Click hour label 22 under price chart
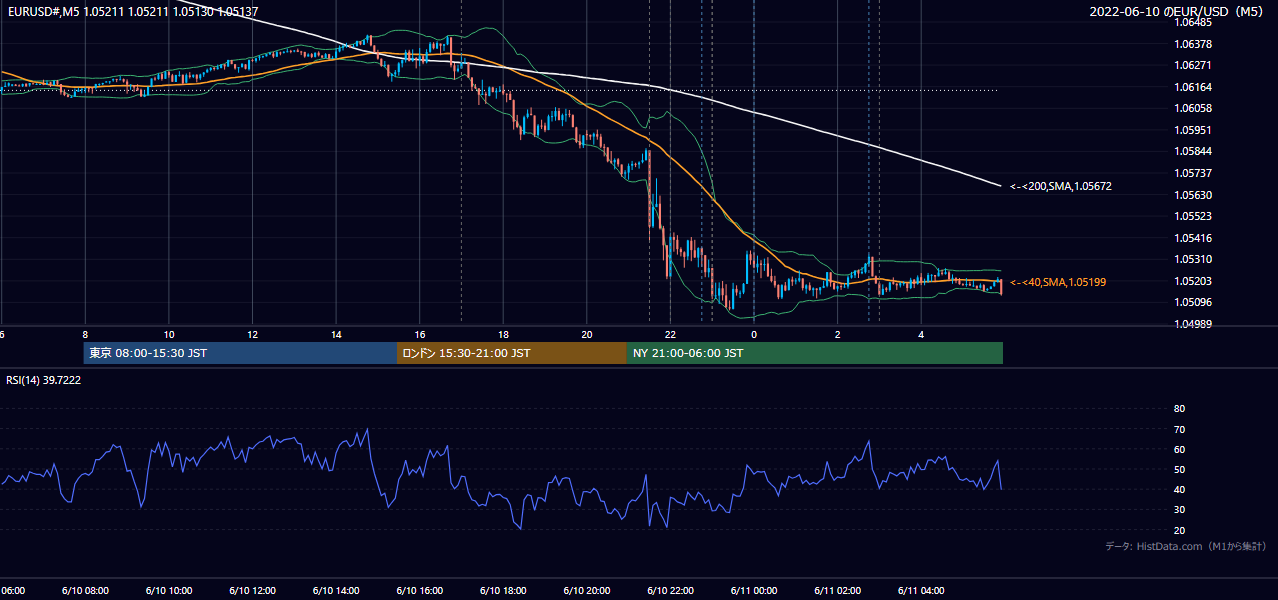This screenshot has height=600, width=1278. (671, 334)
